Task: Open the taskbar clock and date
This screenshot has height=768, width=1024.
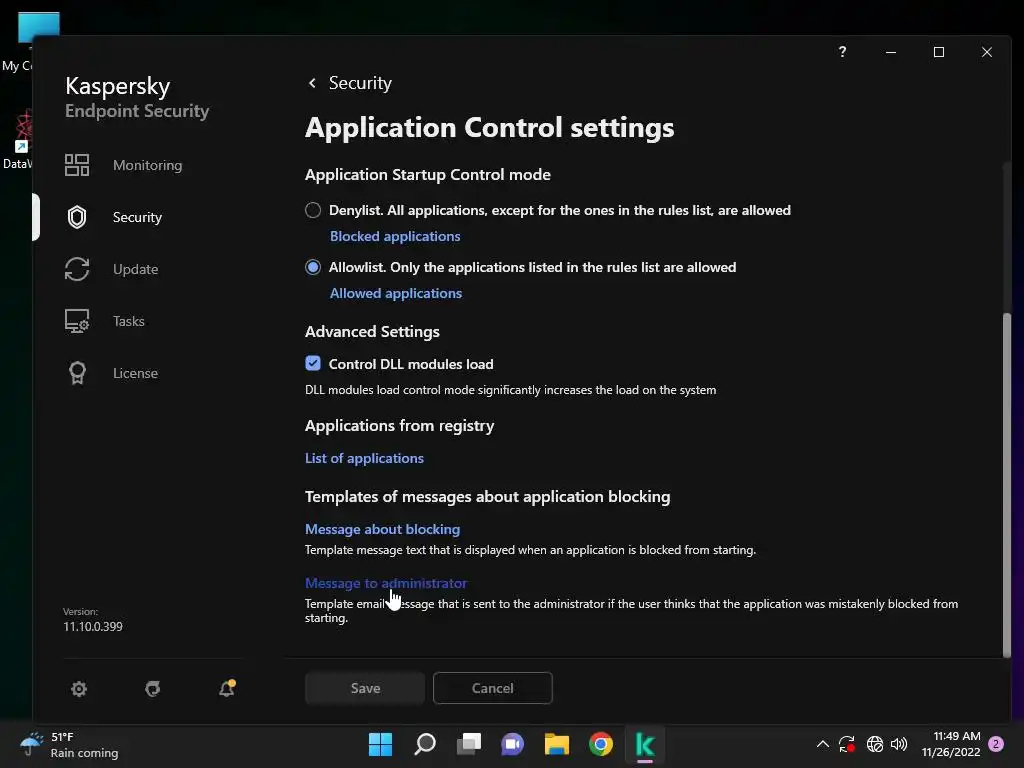Action: (x=951, y=744)
